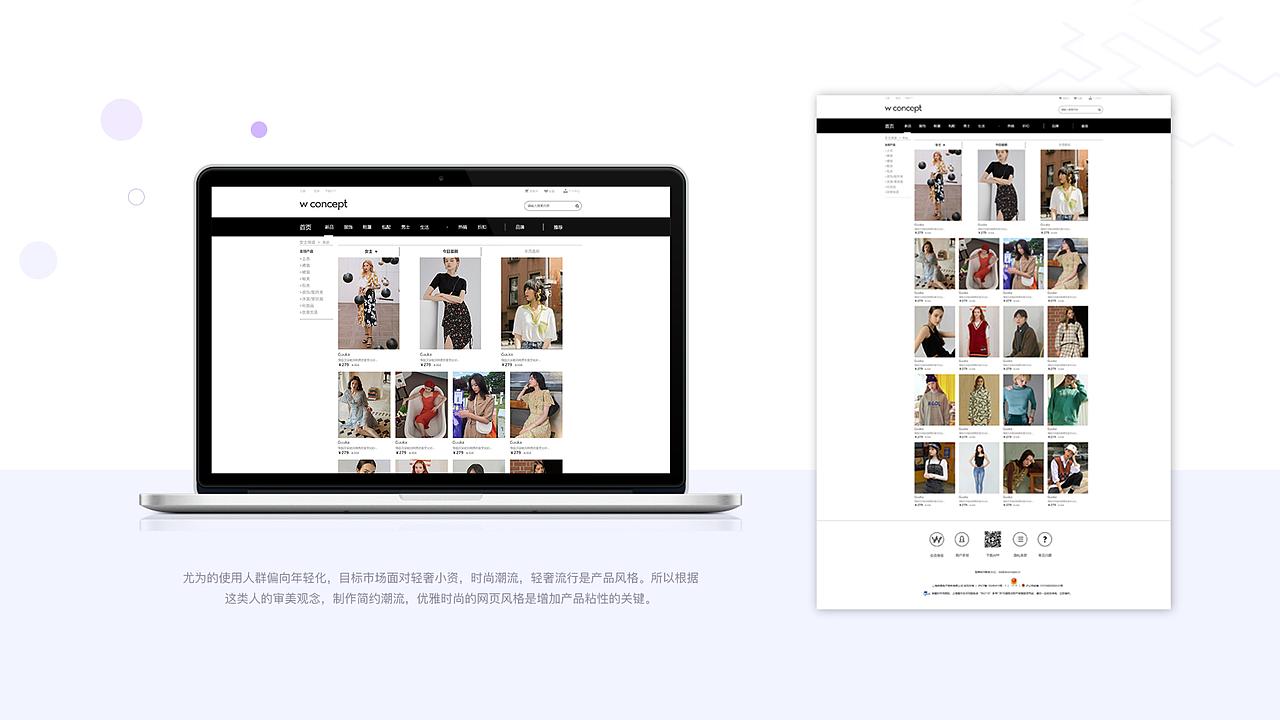Select the 服饰 nav item in the laptop mockup
Image resolution: width=1280 pixels, height=720 pixels.
point(348,227)
